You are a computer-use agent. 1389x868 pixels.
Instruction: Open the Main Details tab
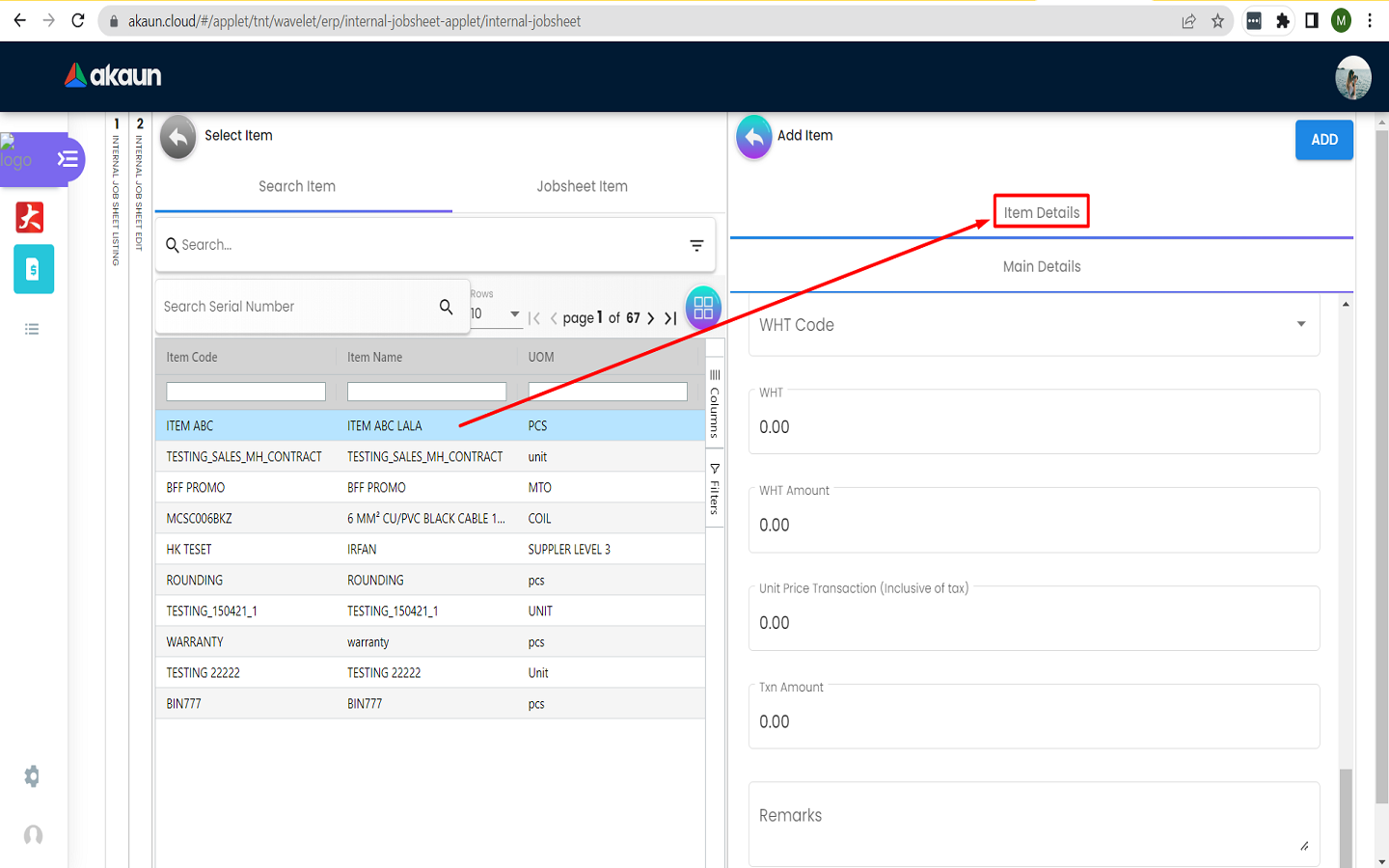click(x=1041, y=267)
